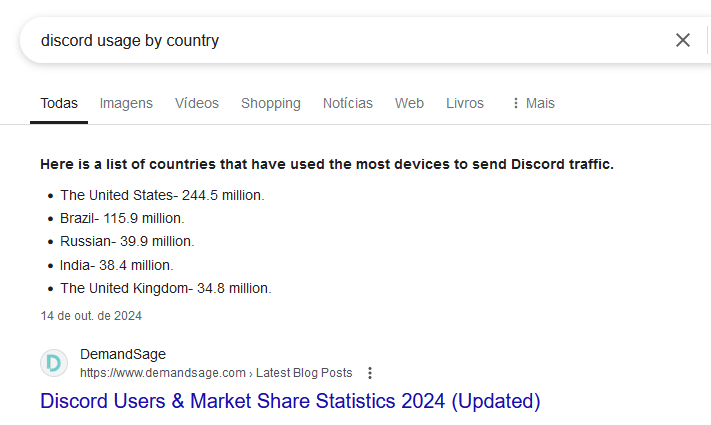Open the Shopping results tab

(x=271, y=103)
